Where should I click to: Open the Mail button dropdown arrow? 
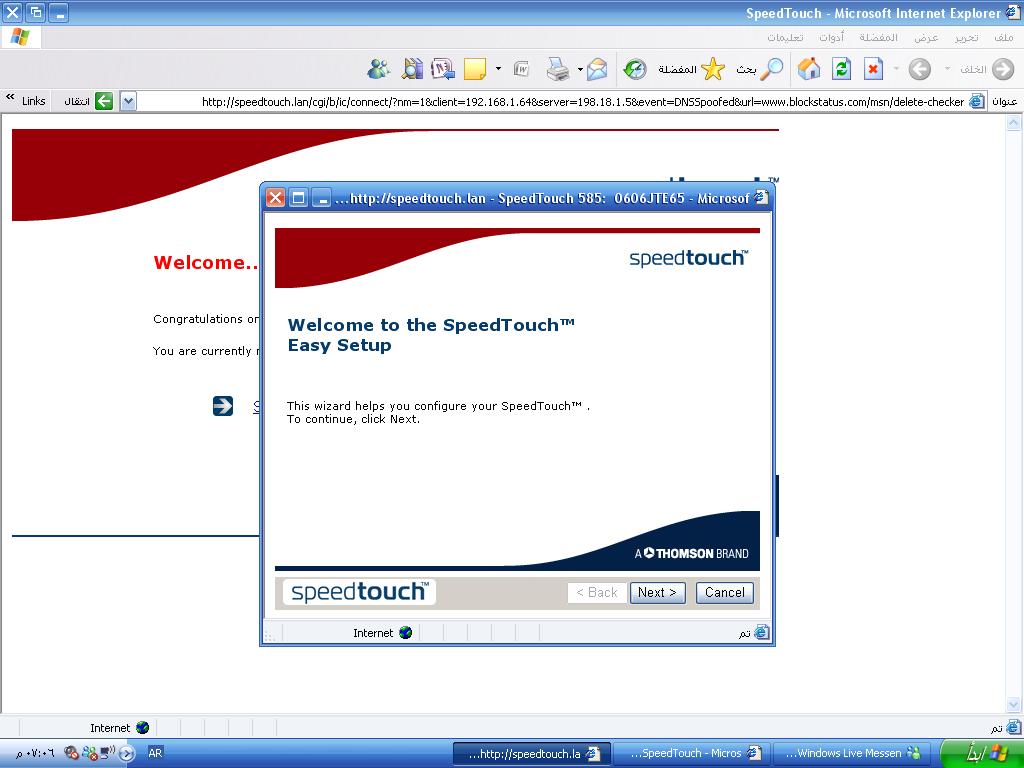pos(580,69)
